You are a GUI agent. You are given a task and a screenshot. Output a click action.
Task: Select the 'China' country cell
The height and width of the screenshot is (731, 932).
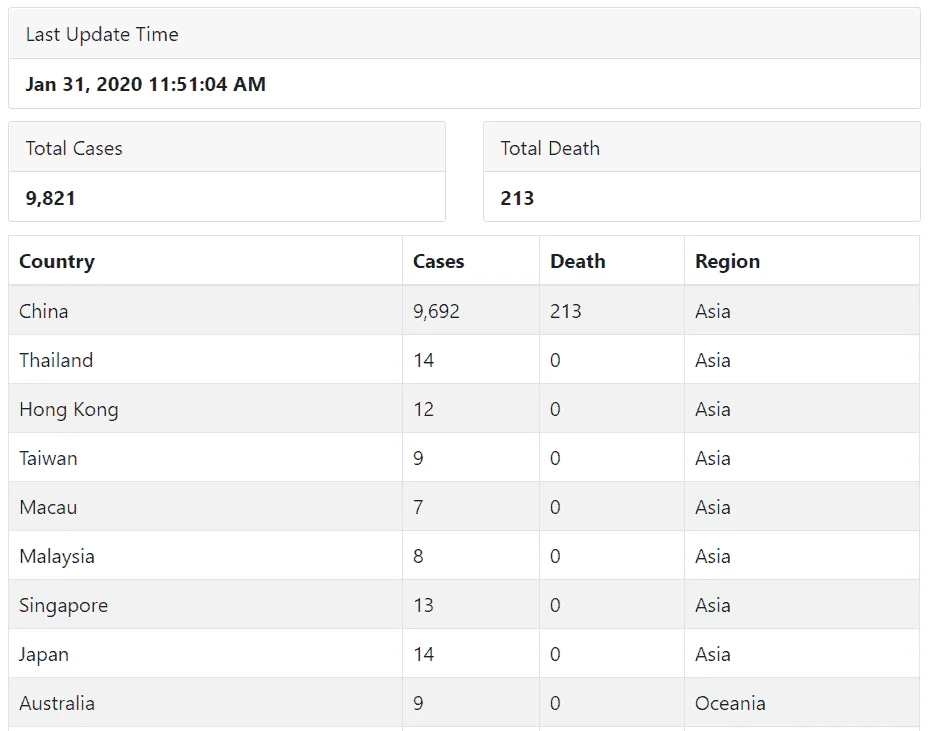206,311
